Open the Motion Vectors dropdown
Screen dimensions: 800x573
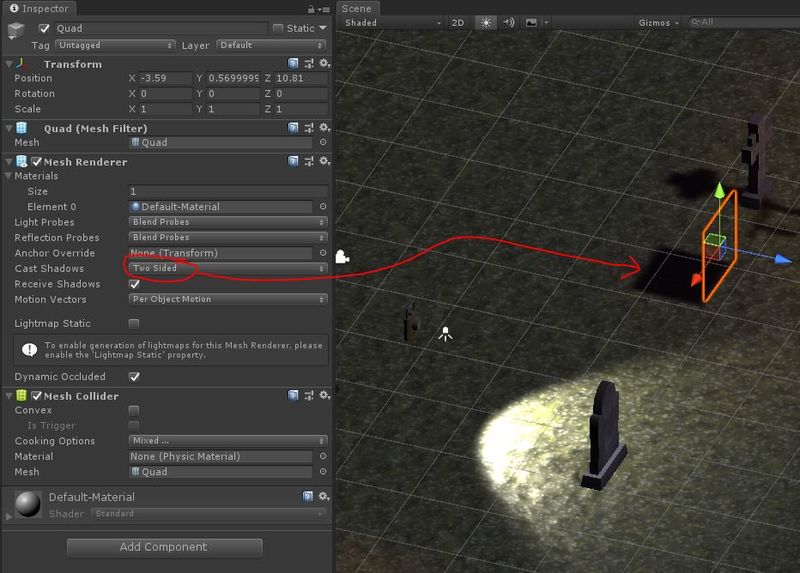228,299
